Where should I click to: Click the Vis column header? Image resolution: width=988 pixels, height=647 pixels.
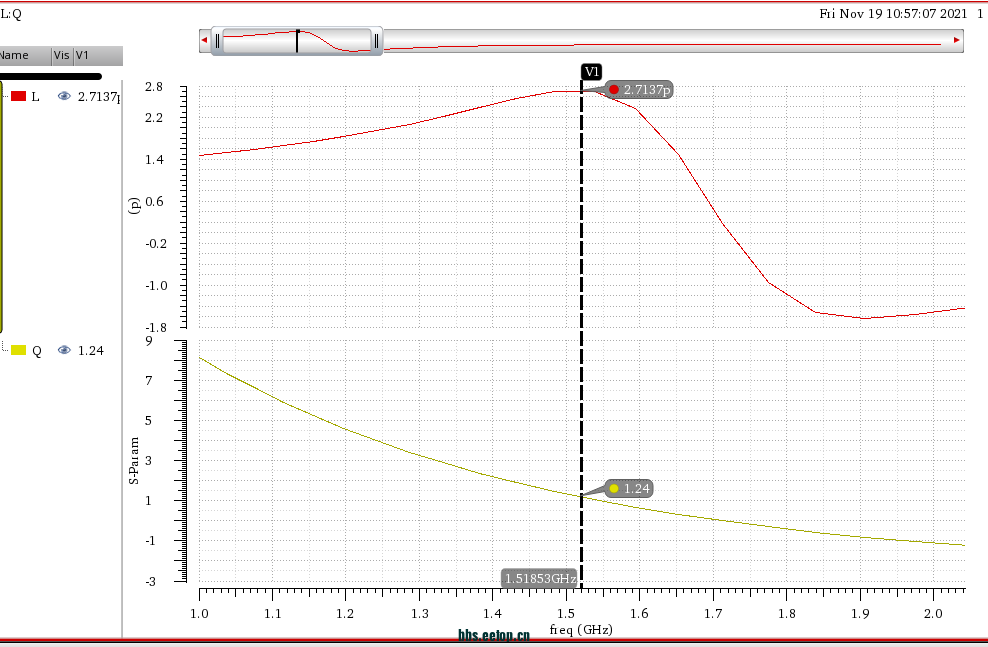tap(62, 55)
